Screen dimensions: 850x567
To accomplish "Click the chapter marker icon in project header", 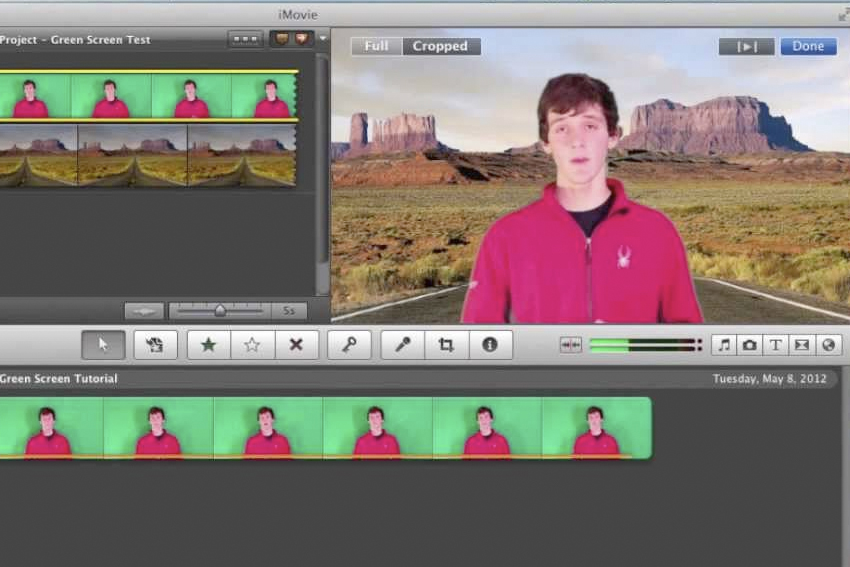I will 302,39.
